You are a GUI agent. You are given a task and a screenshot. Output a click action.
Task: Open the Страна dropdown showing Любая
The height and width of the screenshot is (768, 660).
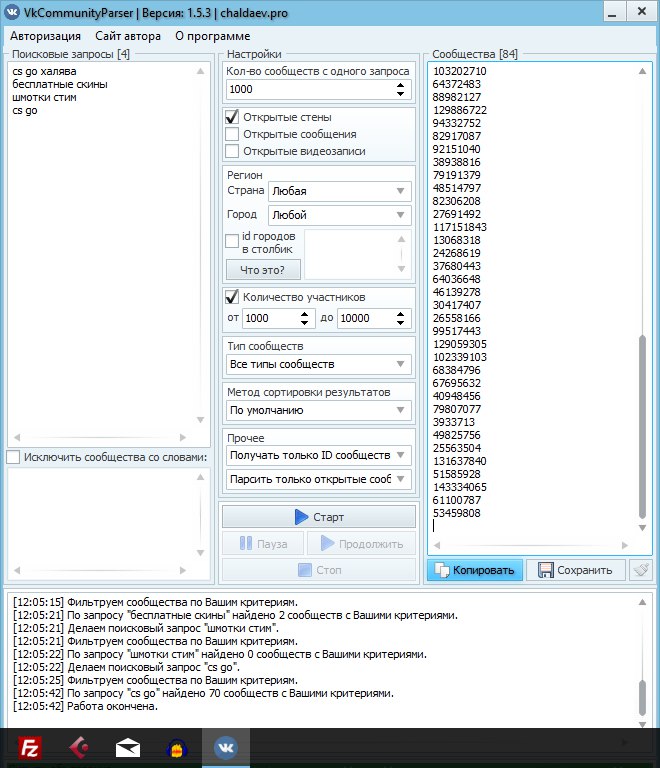coord(339,190)
